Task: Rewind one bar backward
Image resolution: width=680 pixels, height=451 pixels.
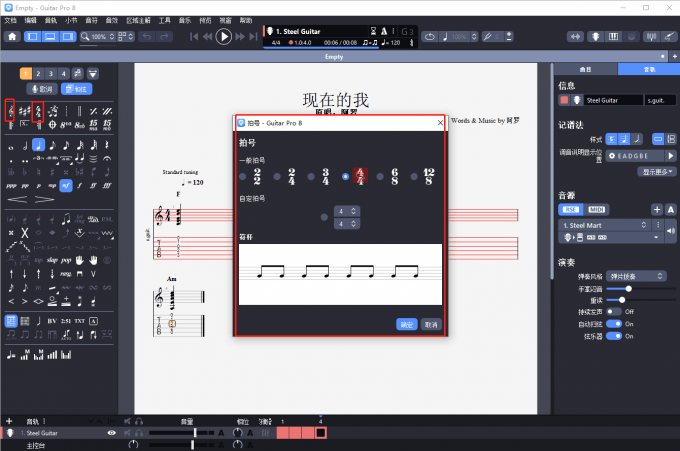Action: [208, 37]
